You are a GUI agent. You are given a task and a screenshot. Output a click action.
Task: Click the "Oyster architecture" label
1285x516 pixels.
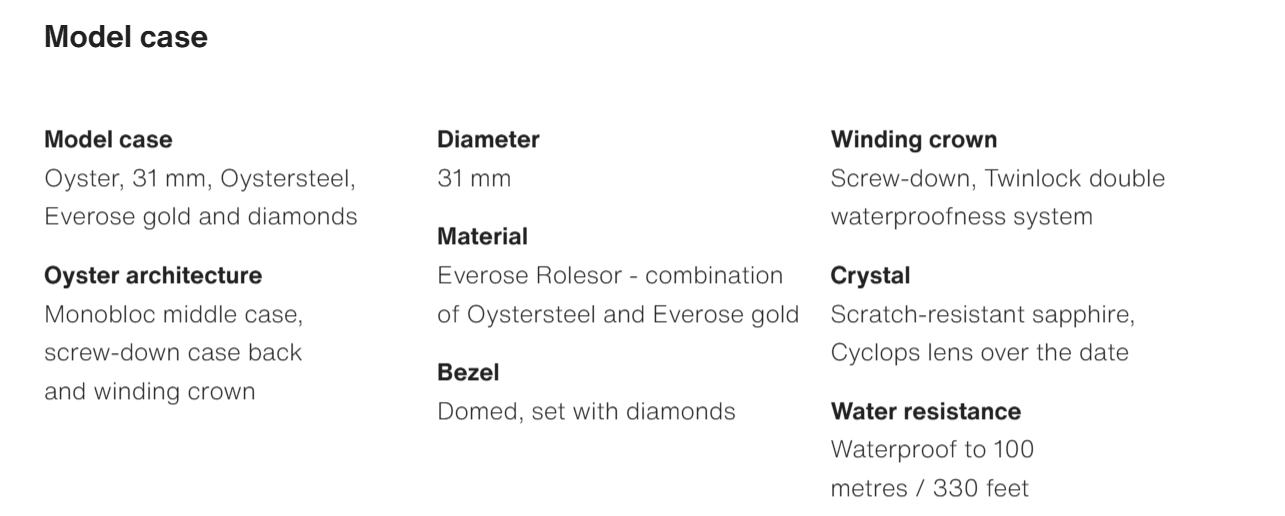[x=153, y=276]
